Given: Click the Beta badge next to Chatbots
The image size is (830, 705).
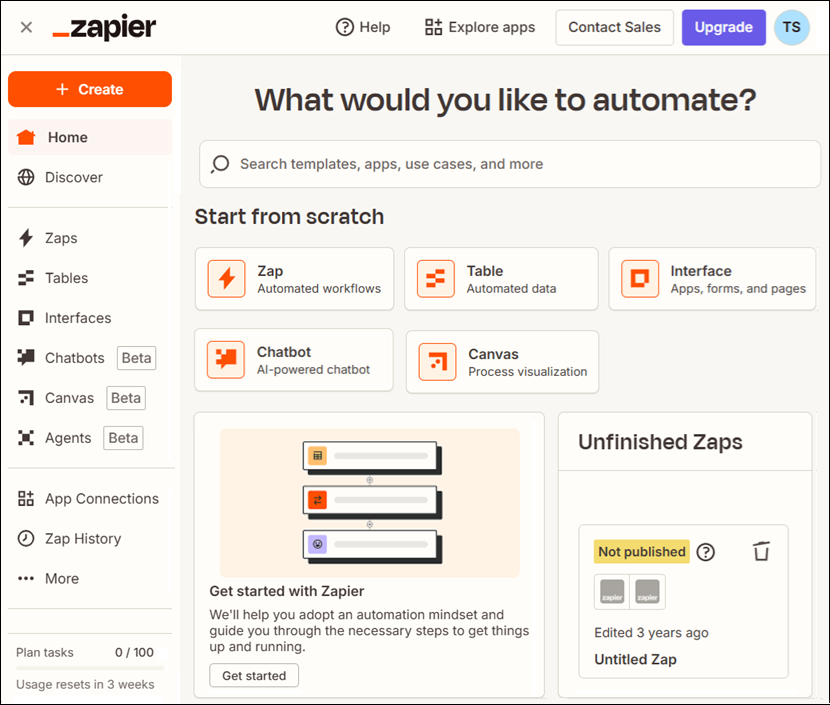Looking at the screenshot, I should 137,358.
